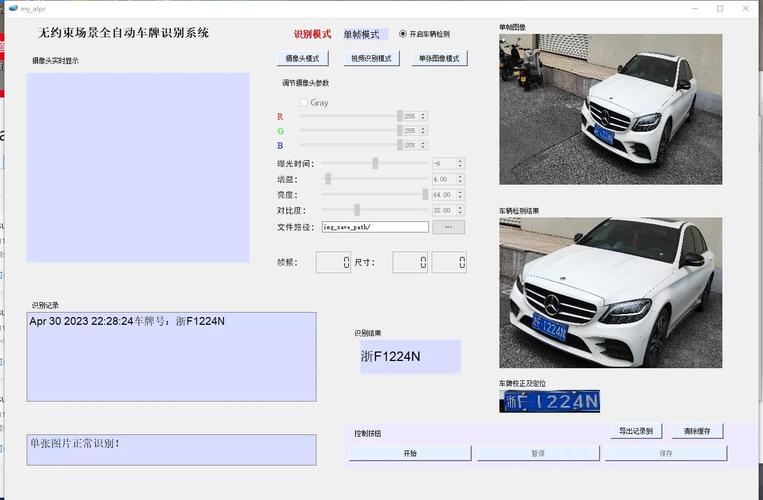Image resolution: width=763 pixels, height=500 pixels.
Task: Click the second 尺寸 size value box
Action: point(449,262)
